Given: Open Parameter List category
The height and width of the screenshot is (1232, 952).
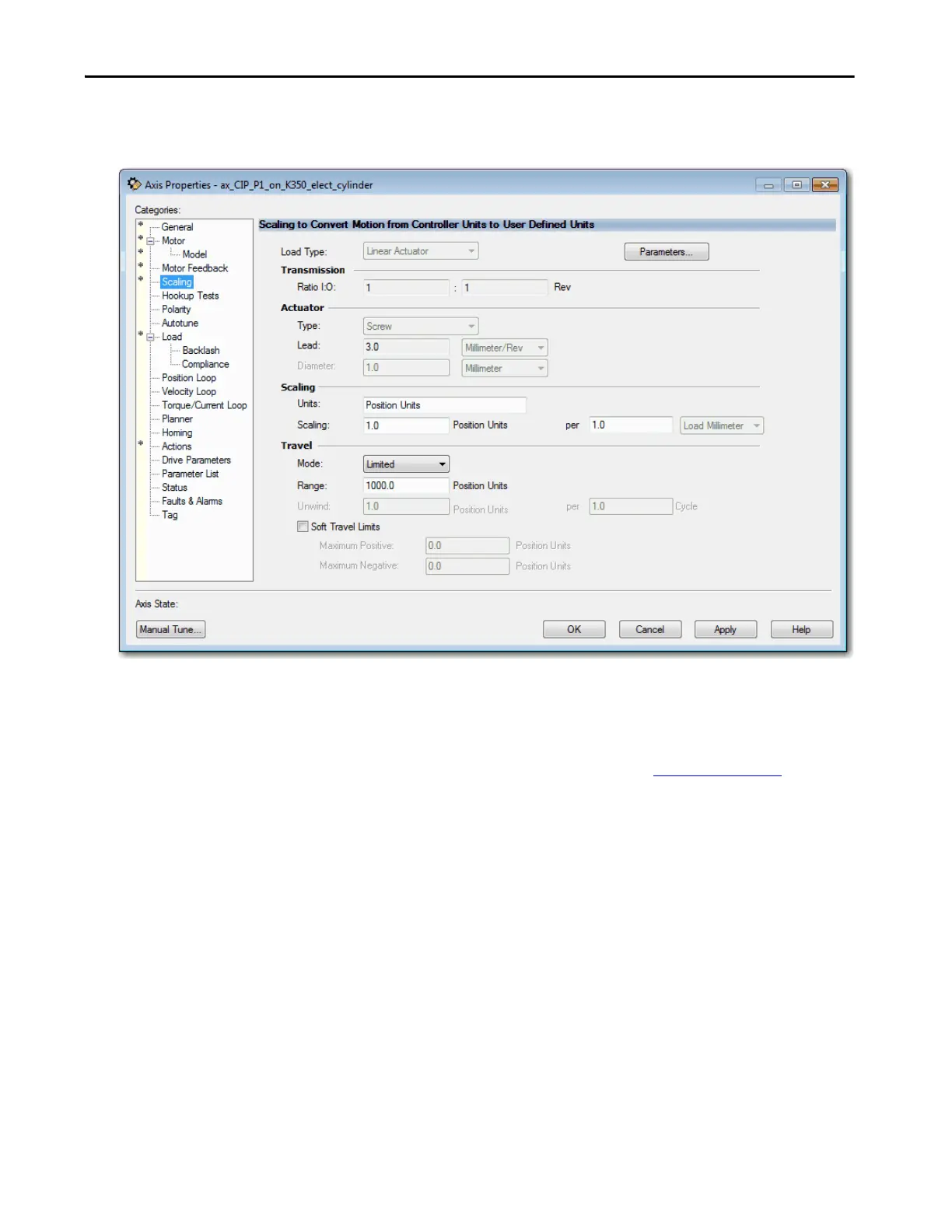Looking at the screenshot, I should coord(190,474).
